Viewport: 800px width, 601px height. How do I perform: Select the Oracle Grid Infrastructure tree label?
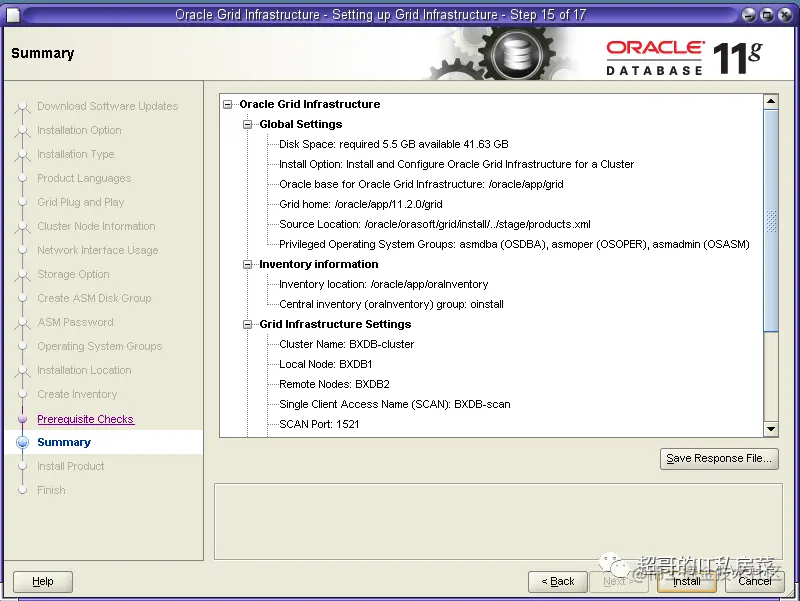(310, 104)
